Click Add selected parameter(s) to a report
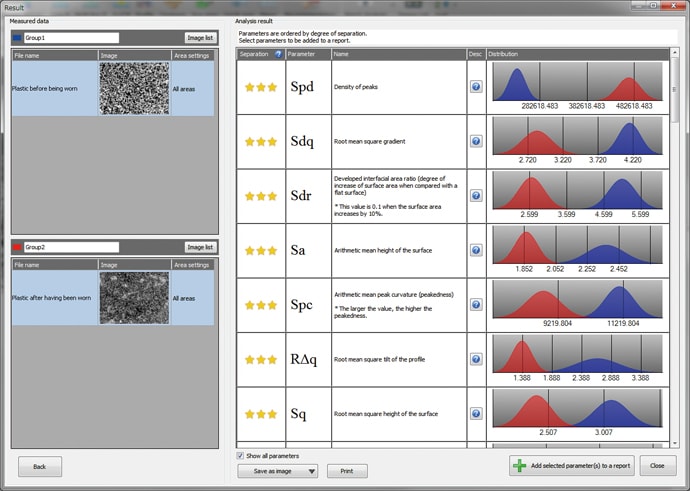 (571, 466)
